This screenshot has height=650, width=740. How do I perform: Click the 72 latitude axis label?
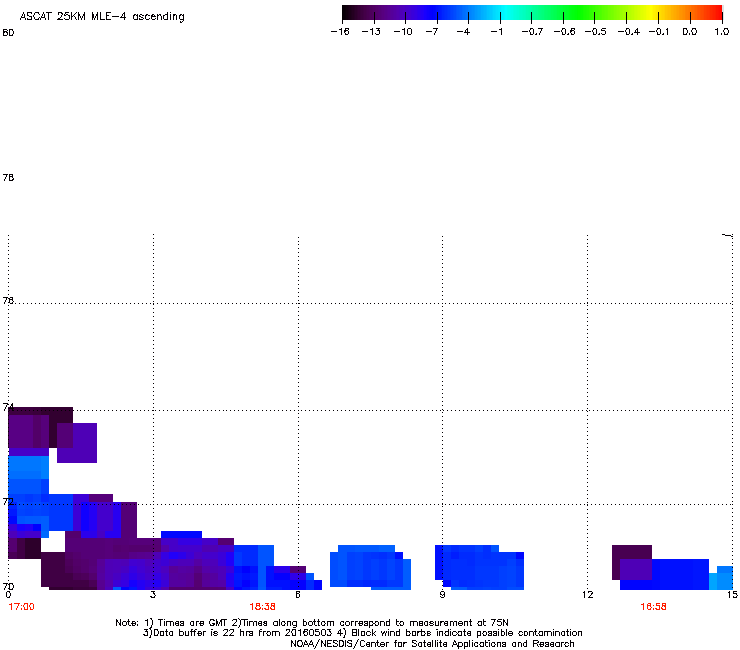8,501
